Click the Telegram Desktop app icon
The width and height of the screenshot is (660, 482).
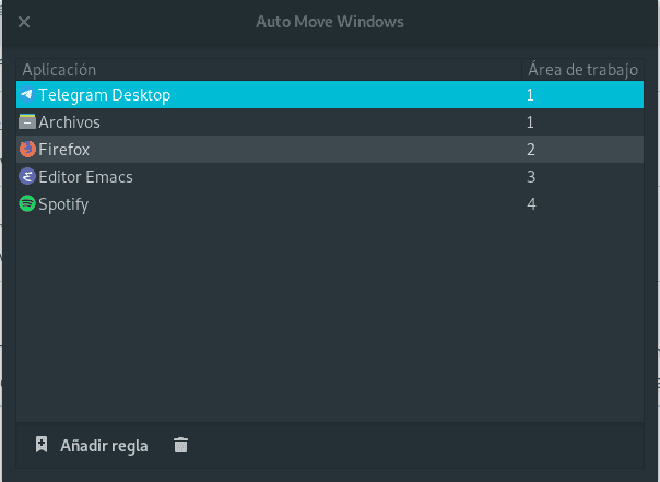click(27, 95)
